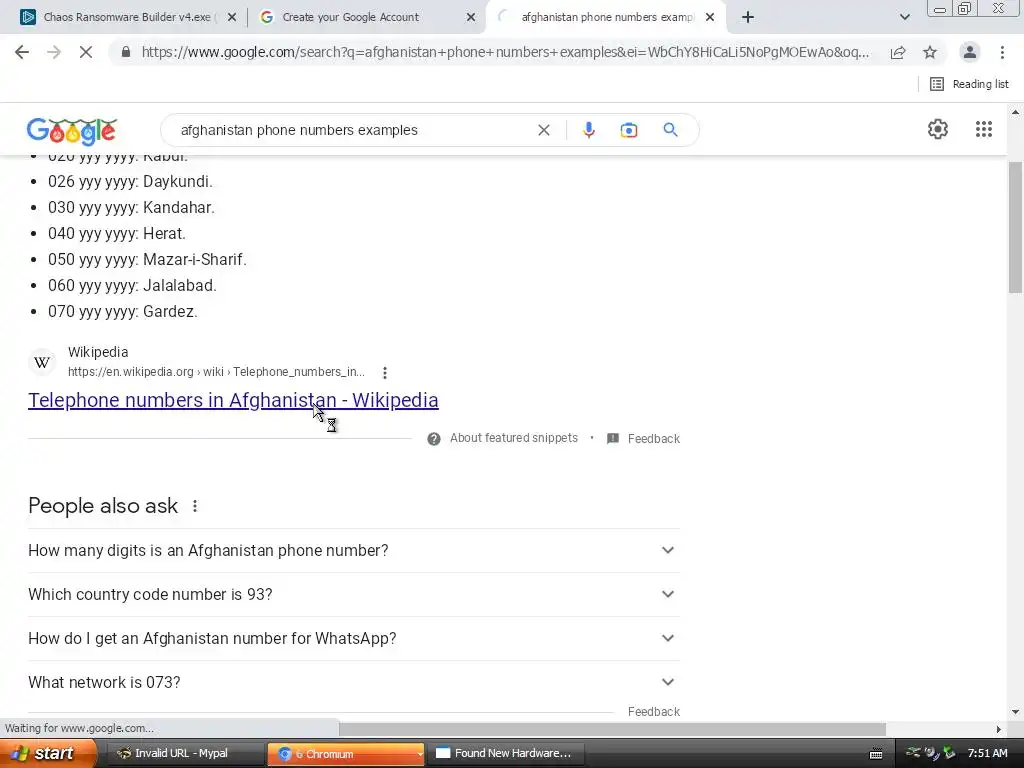Click the on-screen keyboard tray icon

pos(876,754)
